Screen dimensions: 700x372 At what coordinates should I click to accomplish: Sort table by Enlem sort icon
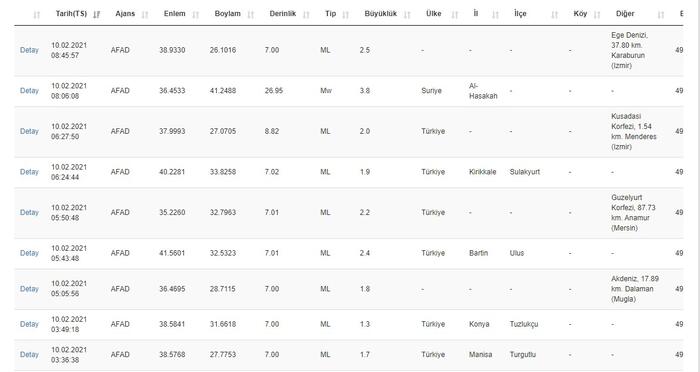[x=196, y=15]
